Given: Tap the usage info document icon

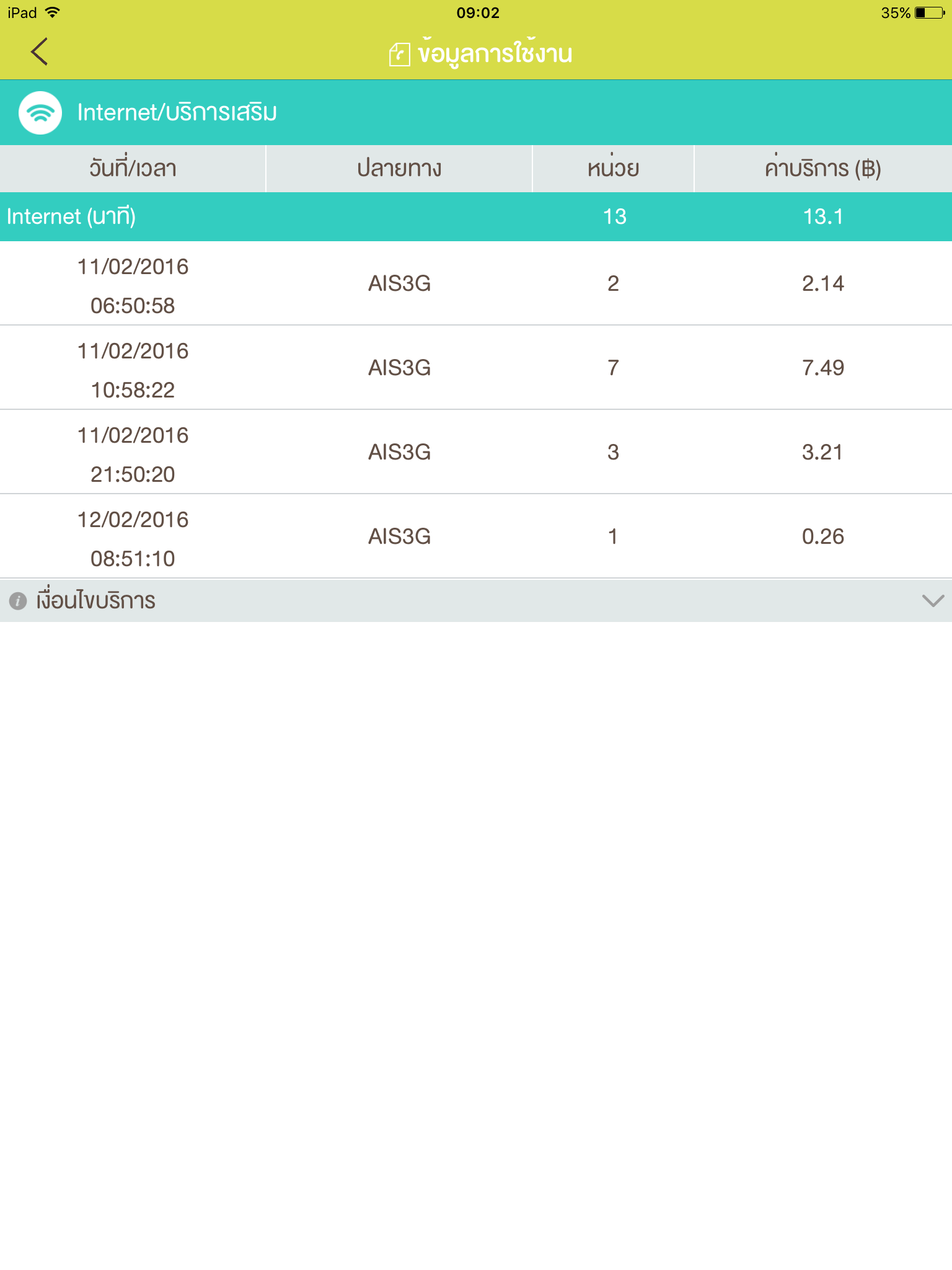Looking at the screenshot, I should [400, 54].
